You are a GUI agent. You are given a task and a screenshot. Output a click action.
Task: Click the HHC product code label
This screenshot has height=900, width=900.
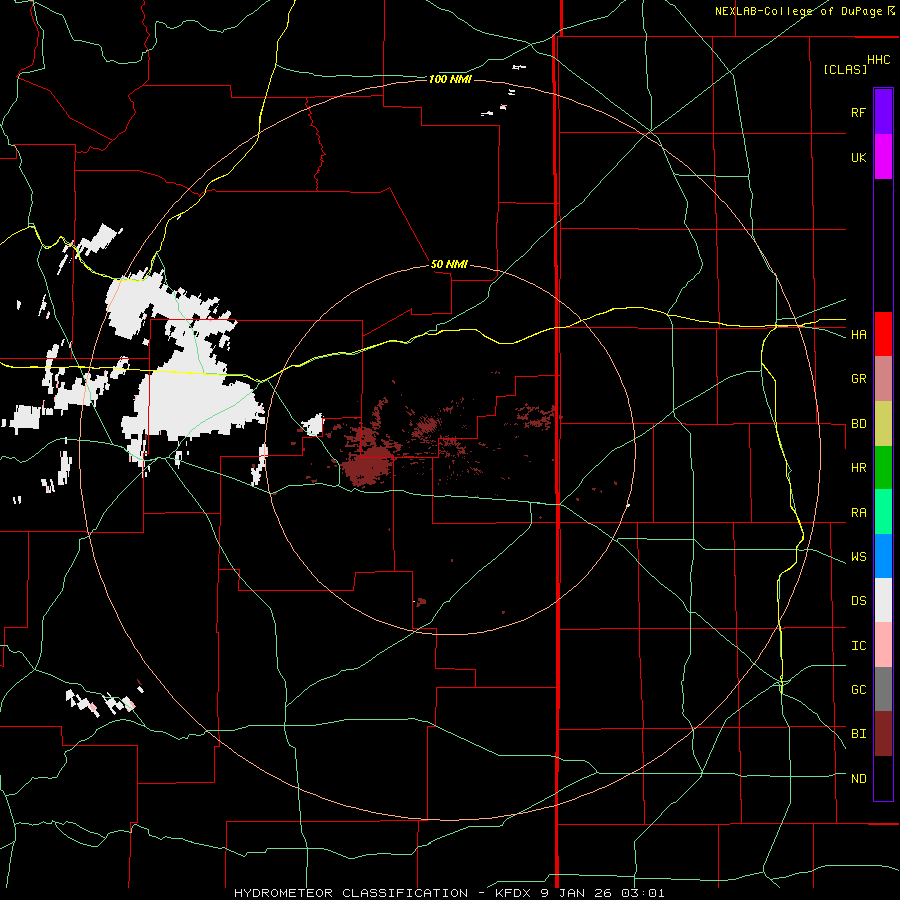tap(878, 60)
